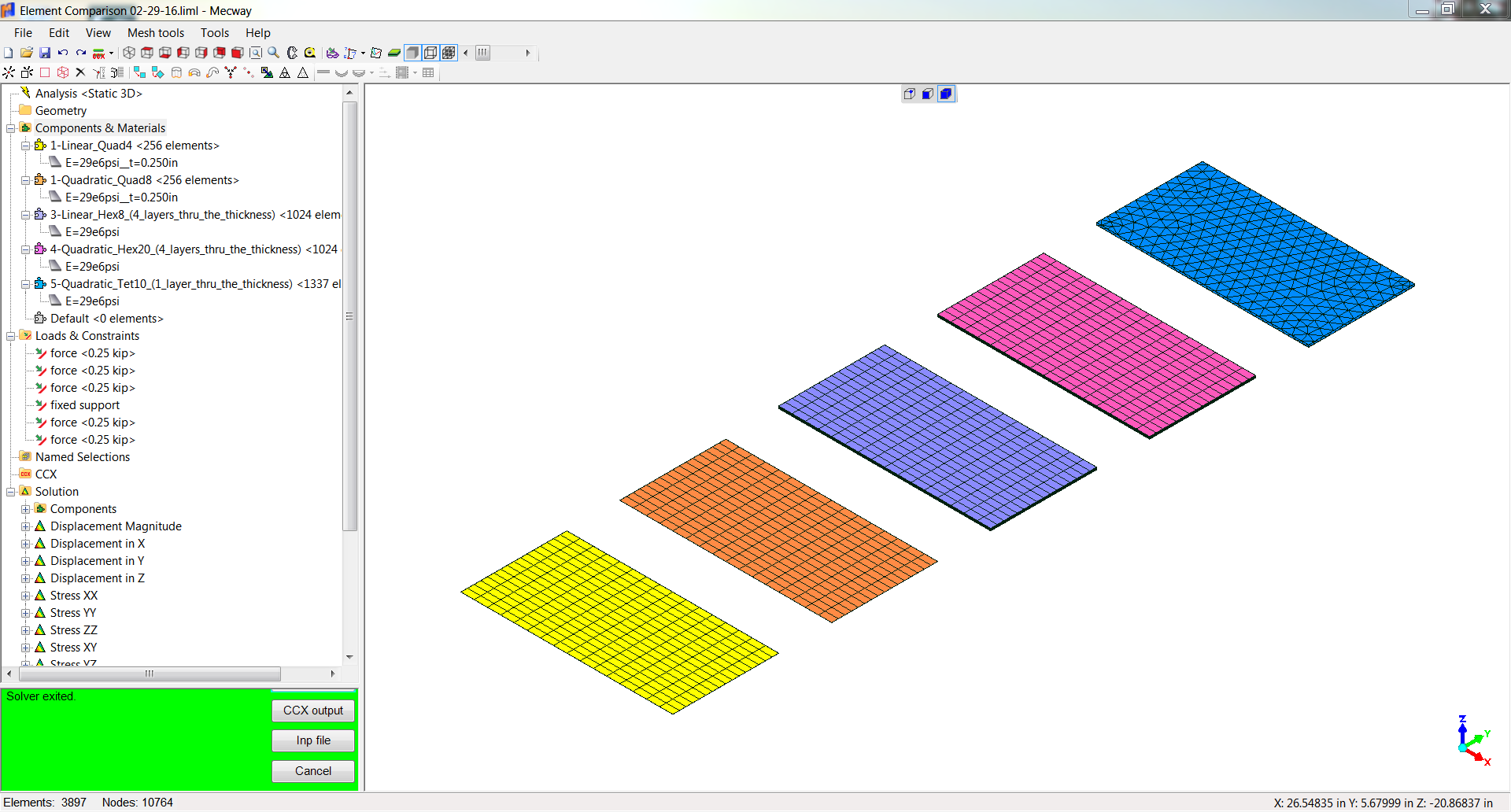Open a file with the folder icon
Viewport: 1511px width, 812px height.
(27, 53)
